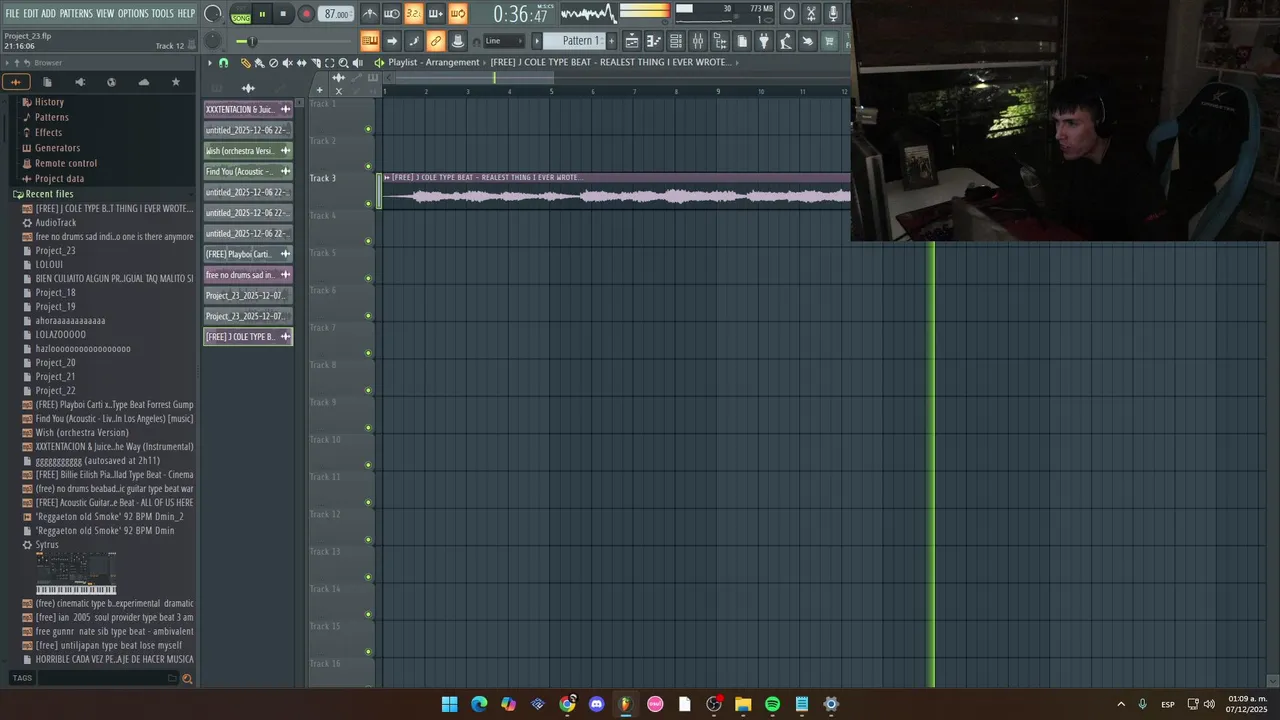This screenshot has height=720, width=1280.
Task: Open the piano roll view button
Action: pyautogui.click(x=654, y=41)
